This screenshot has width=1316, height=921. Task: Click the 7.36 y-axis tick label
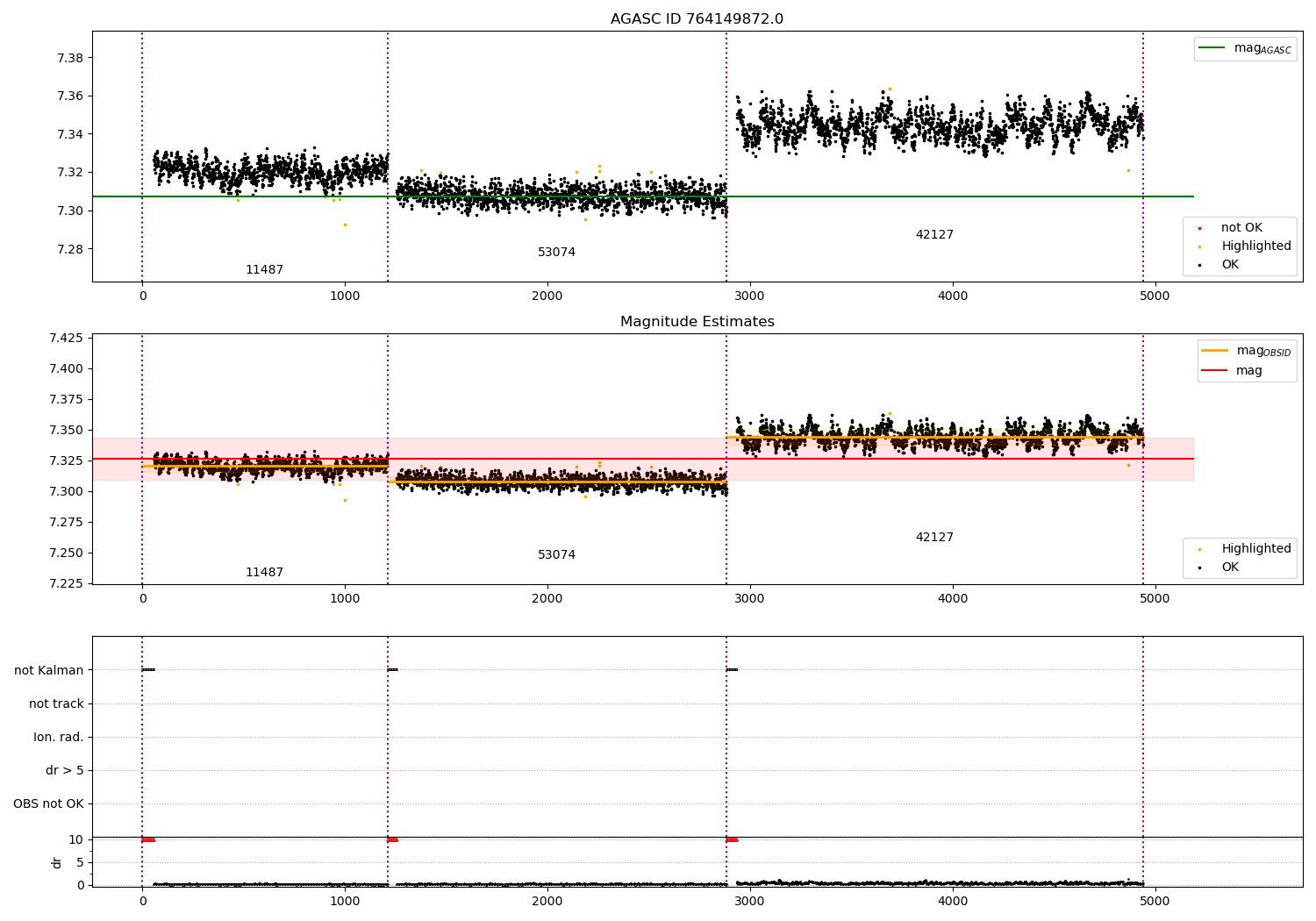pos(69,96)
